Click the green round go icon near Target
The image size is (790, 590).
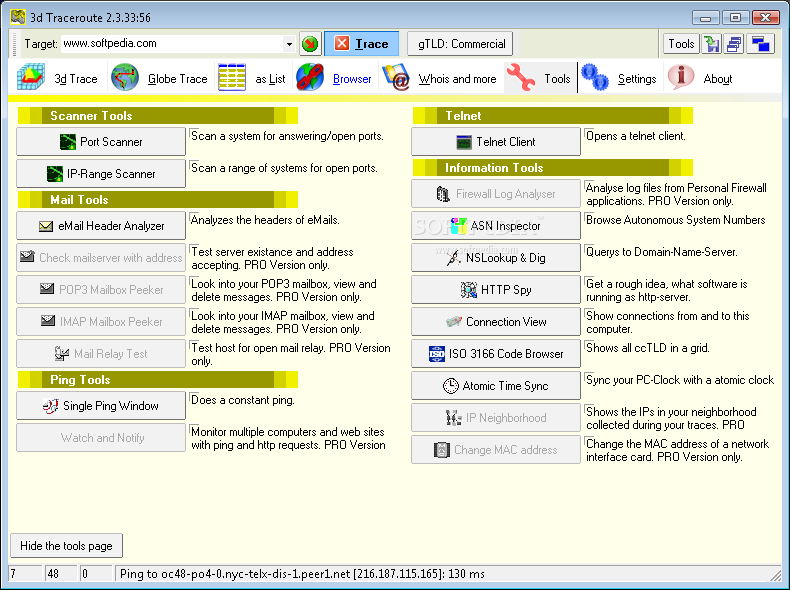click(x=310, y=44)
